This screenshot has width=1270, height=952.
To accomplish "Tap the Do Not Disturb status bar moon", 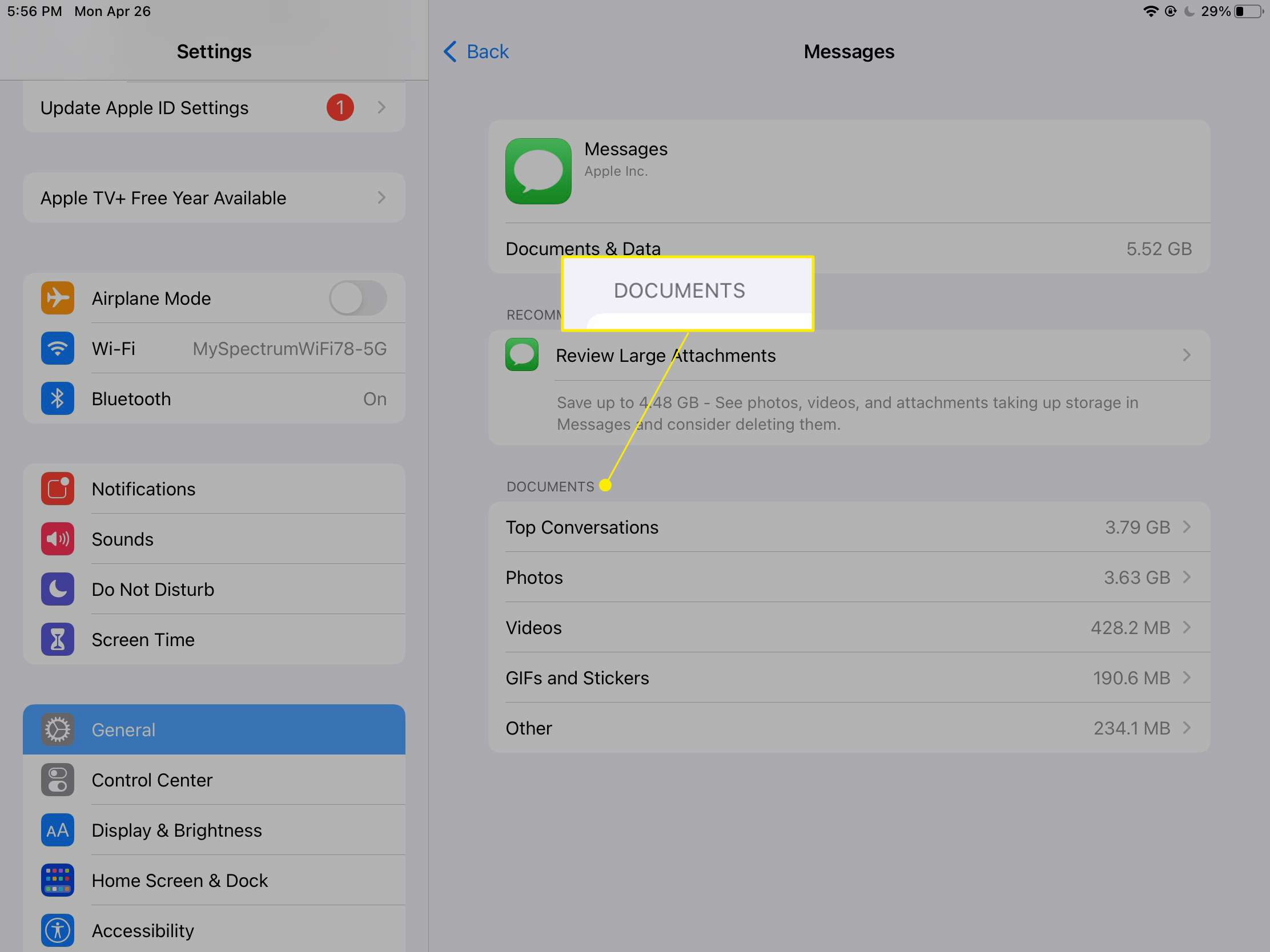I will tap(1189, 11).
